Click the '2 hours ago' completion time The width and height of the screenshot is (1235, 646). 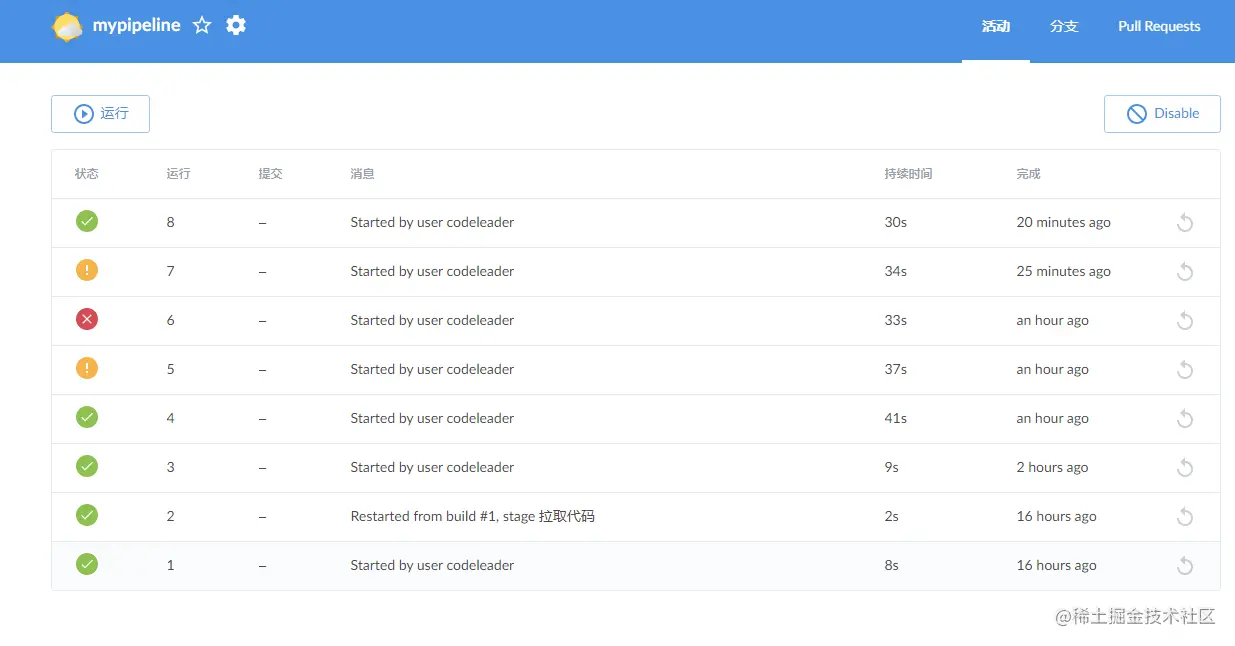1053,467
